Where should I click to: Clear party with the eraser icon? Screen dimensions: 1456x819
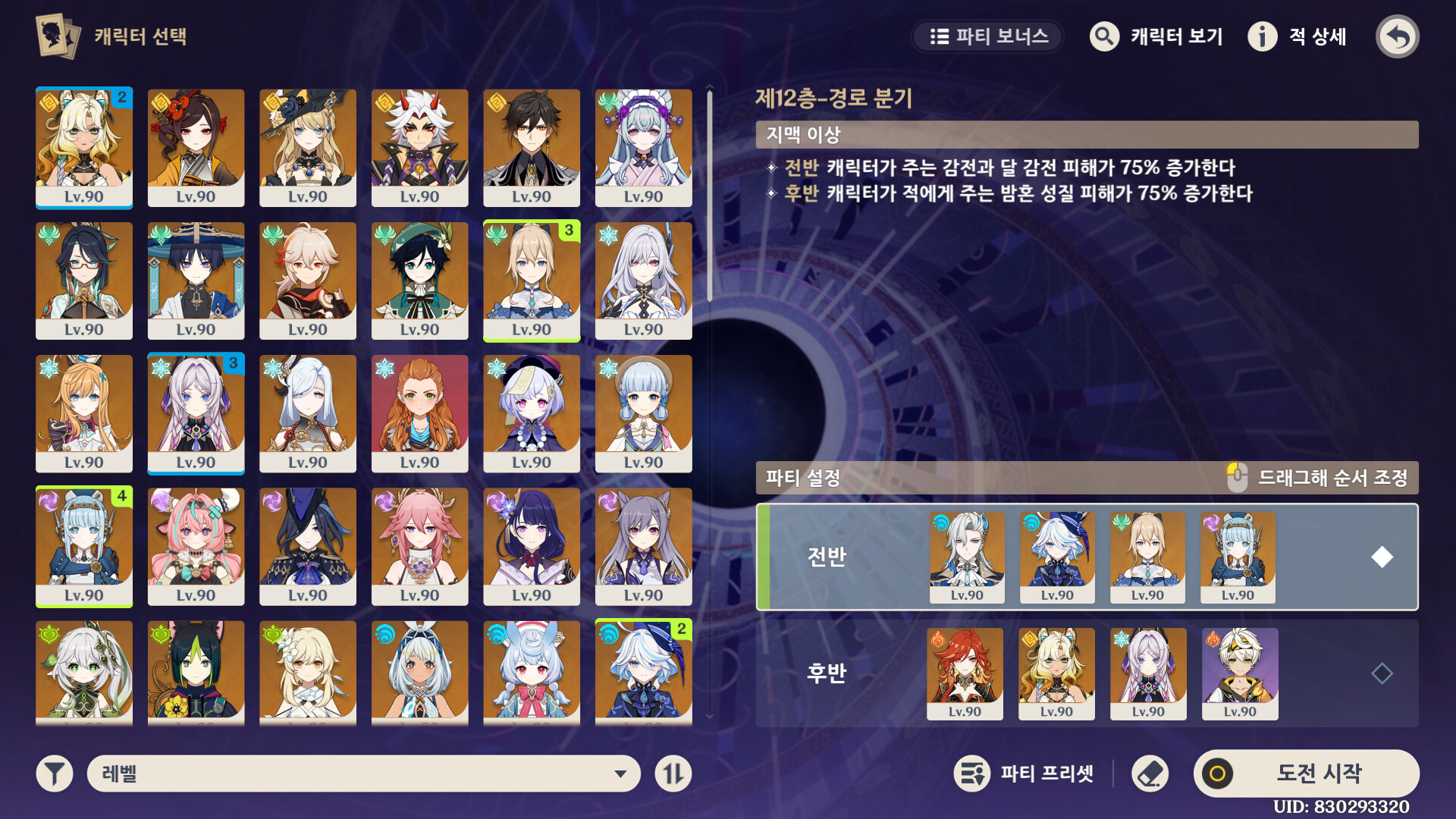click(1150, 773)
